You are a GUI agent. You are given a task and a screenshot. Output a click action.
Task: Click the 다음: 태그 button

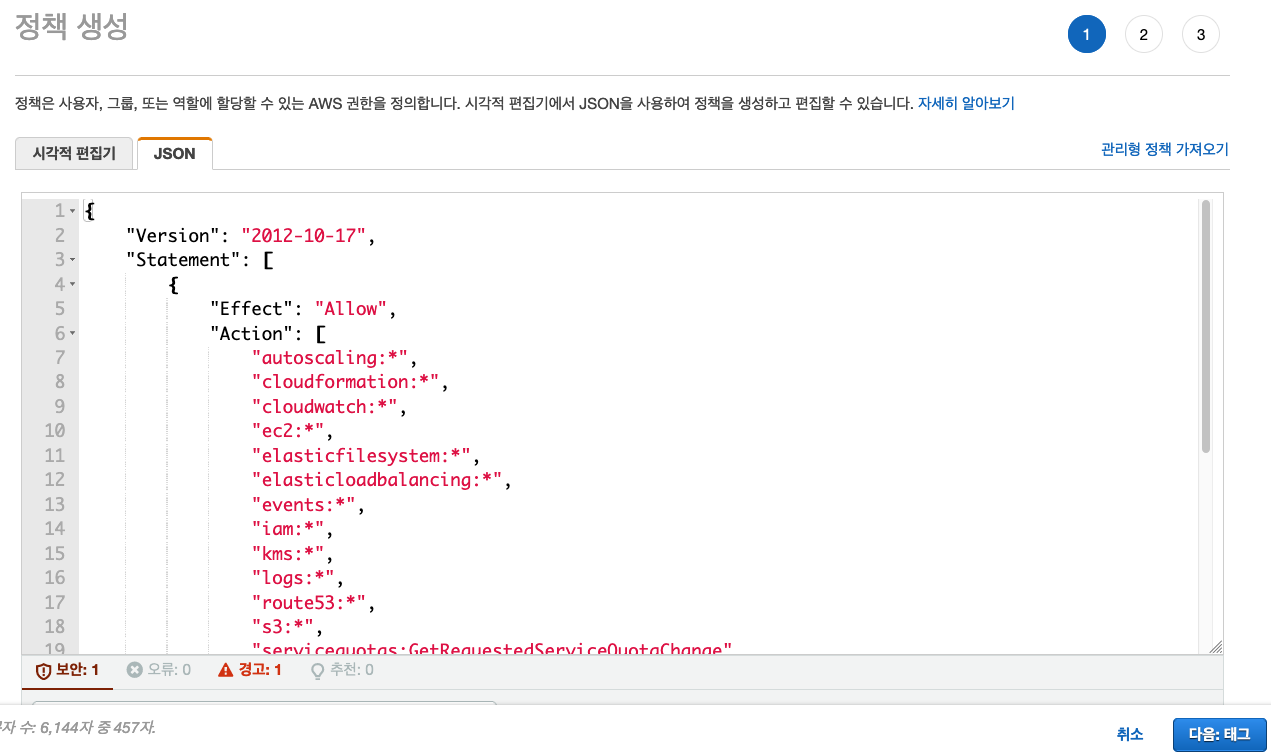pos(1219,734)
